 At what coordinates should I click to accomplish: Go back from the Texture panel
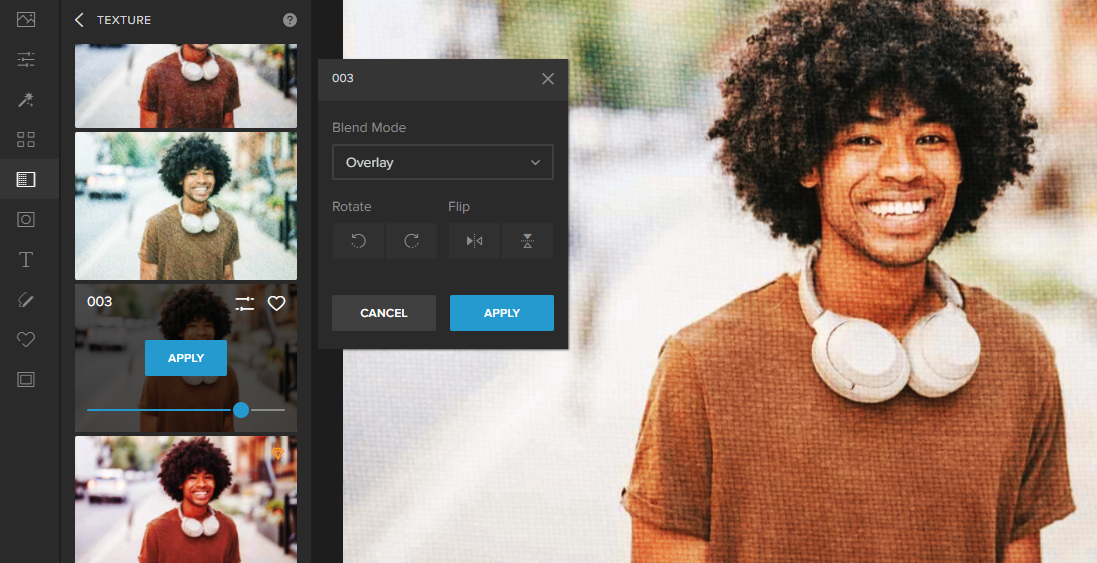[79, 20]
